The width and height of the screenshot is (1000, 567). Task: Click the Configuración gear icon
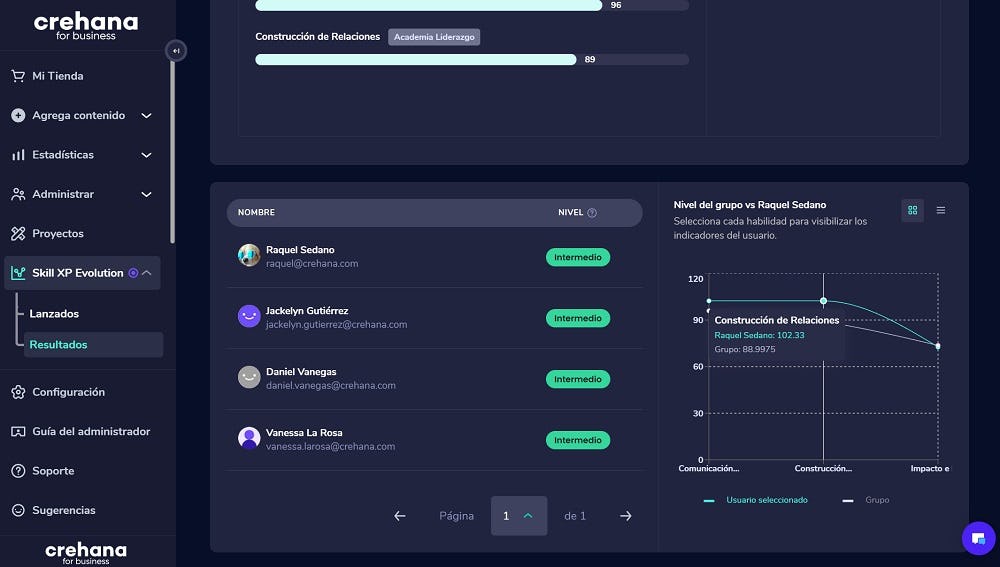point(18,392)
